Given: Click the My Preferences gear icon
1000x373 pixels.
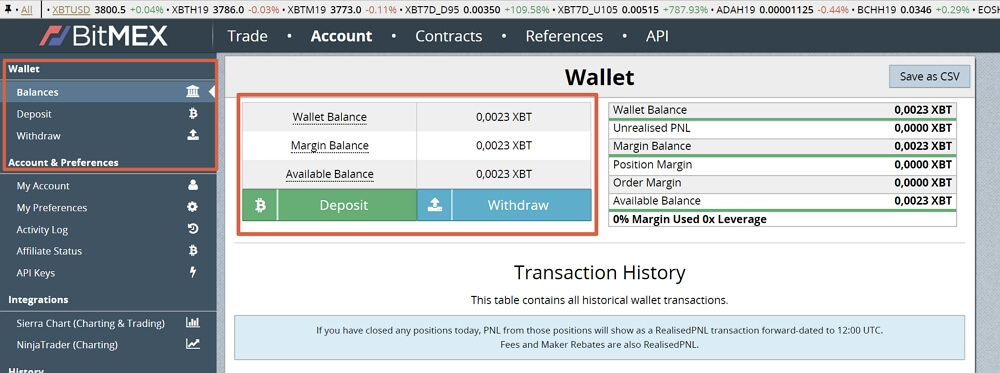Looking at the screenshot, I should click(192, 207).
